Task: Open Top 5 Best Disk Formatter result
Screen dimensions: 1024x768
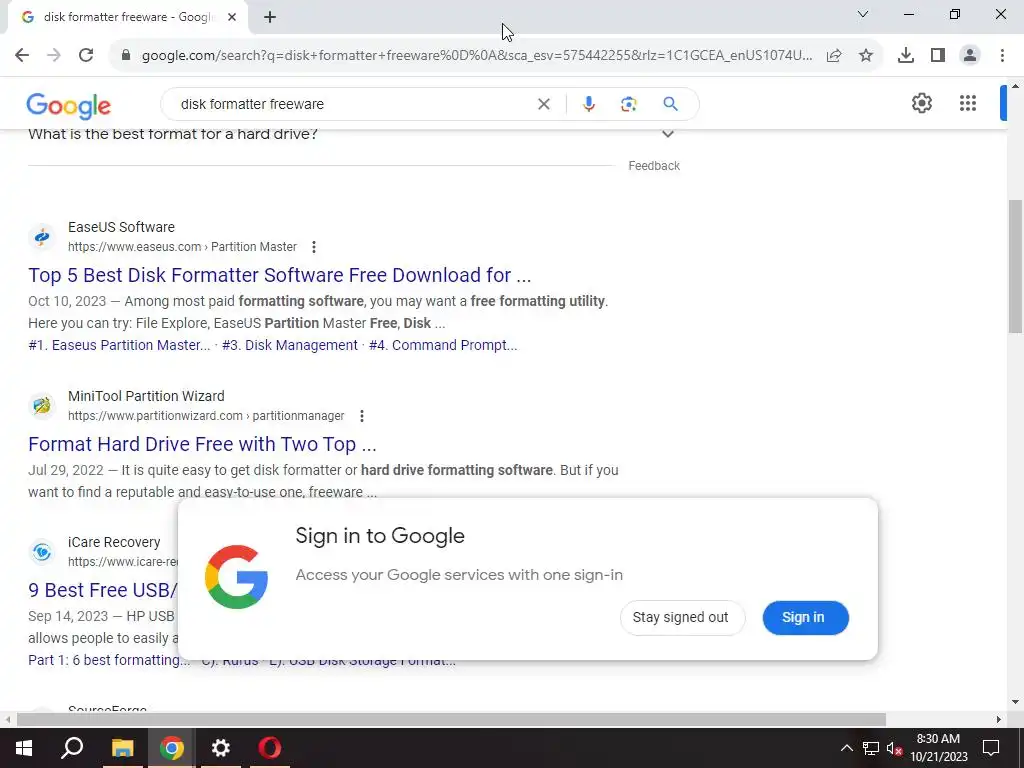Action: (280, 275)
